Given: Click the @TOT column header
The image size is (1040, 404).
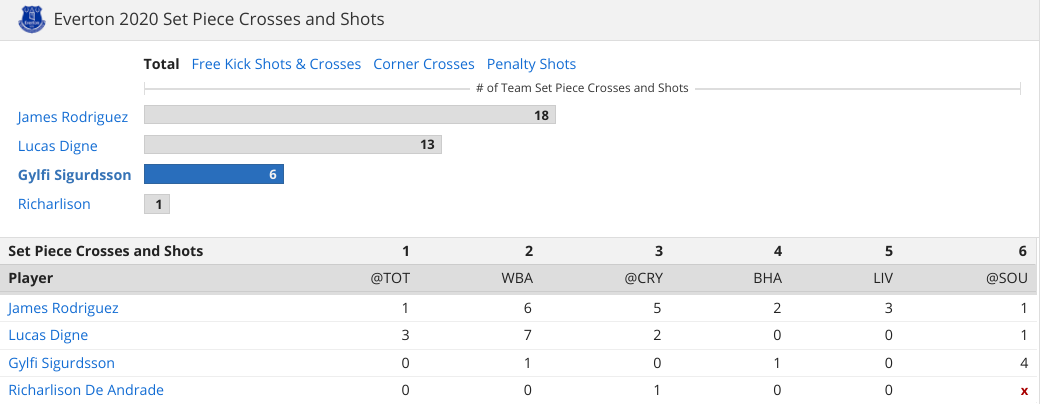Looking at the screenshot, I should click(390, 278).
